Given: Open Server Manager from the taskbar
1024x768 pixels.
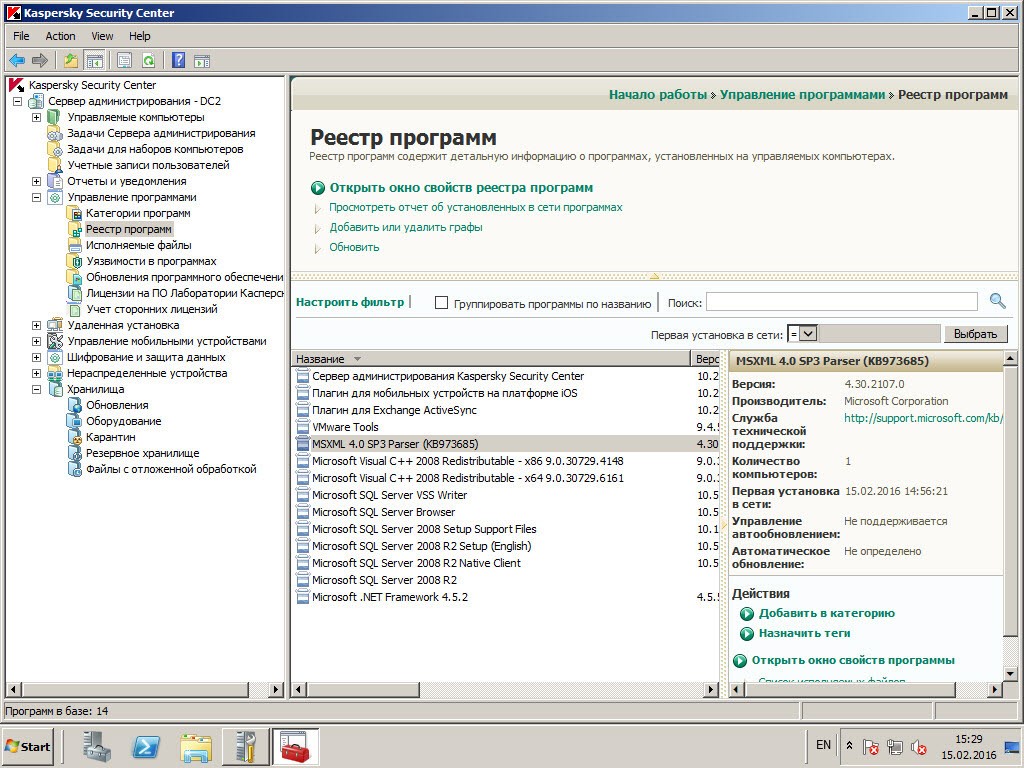Looking at the screenshot, I should [x=98, y=746].
